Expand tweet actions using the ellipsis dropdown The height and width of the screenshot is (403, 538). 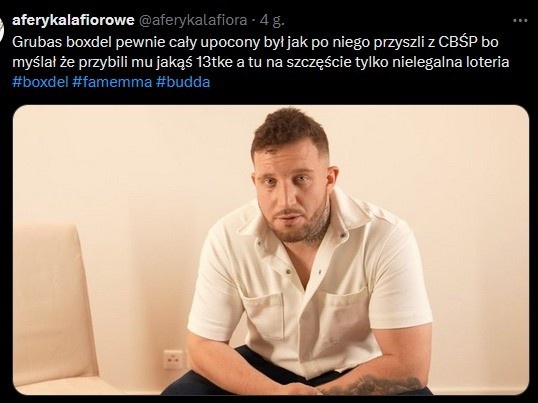(x=519, y=21)
